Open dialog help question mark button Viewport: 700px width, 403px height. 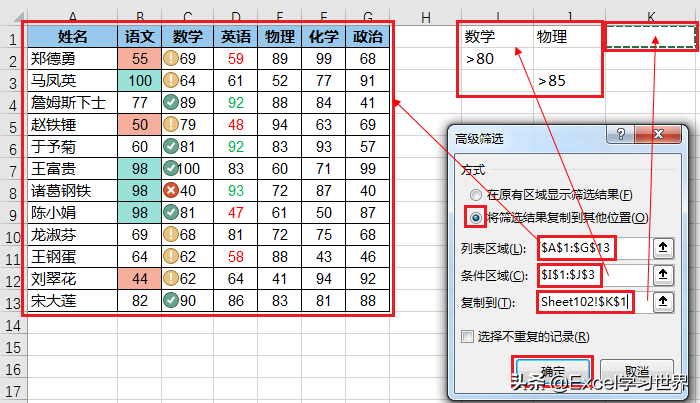620,134
